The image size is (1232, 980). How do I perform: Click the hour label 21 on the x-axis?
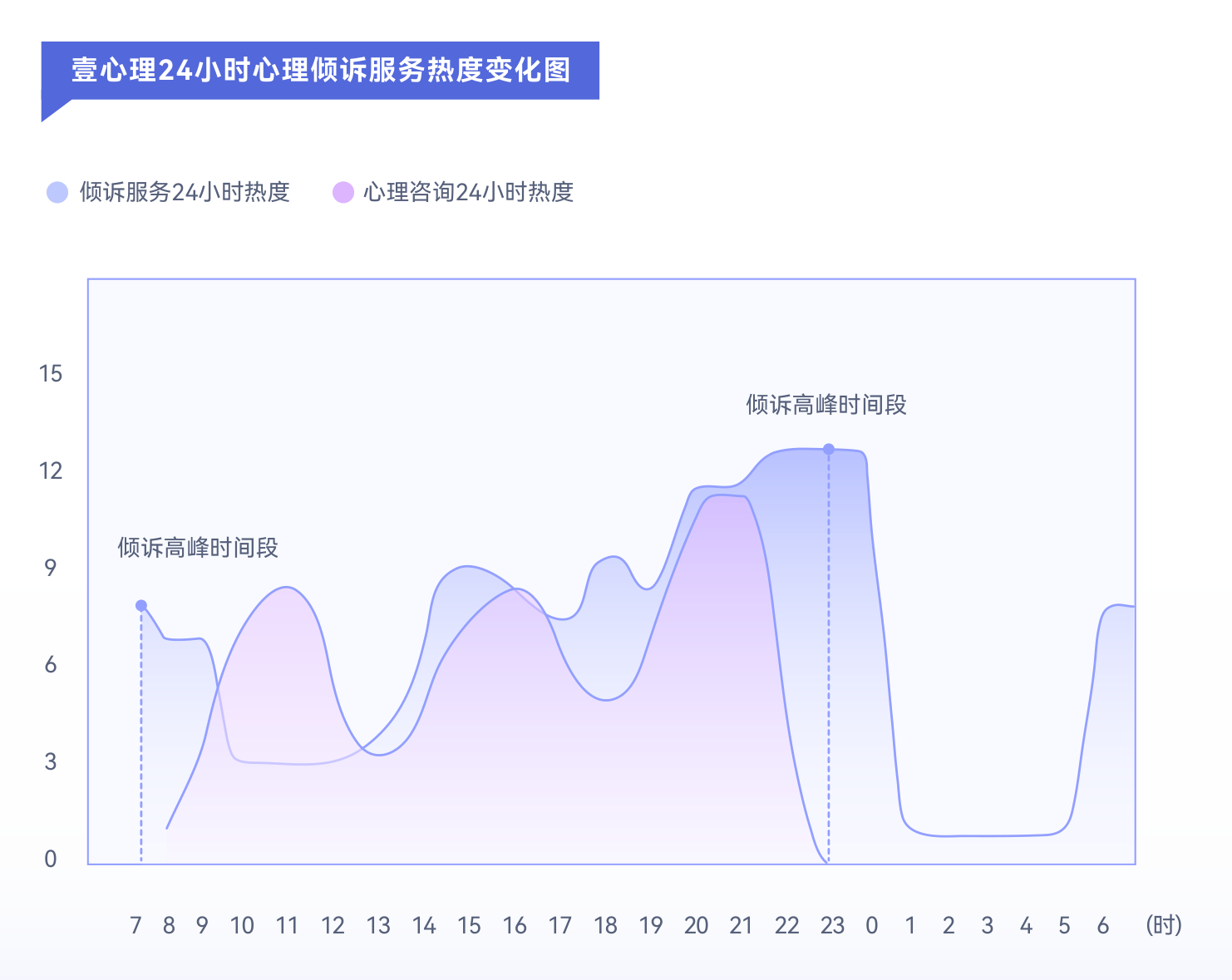741,925
